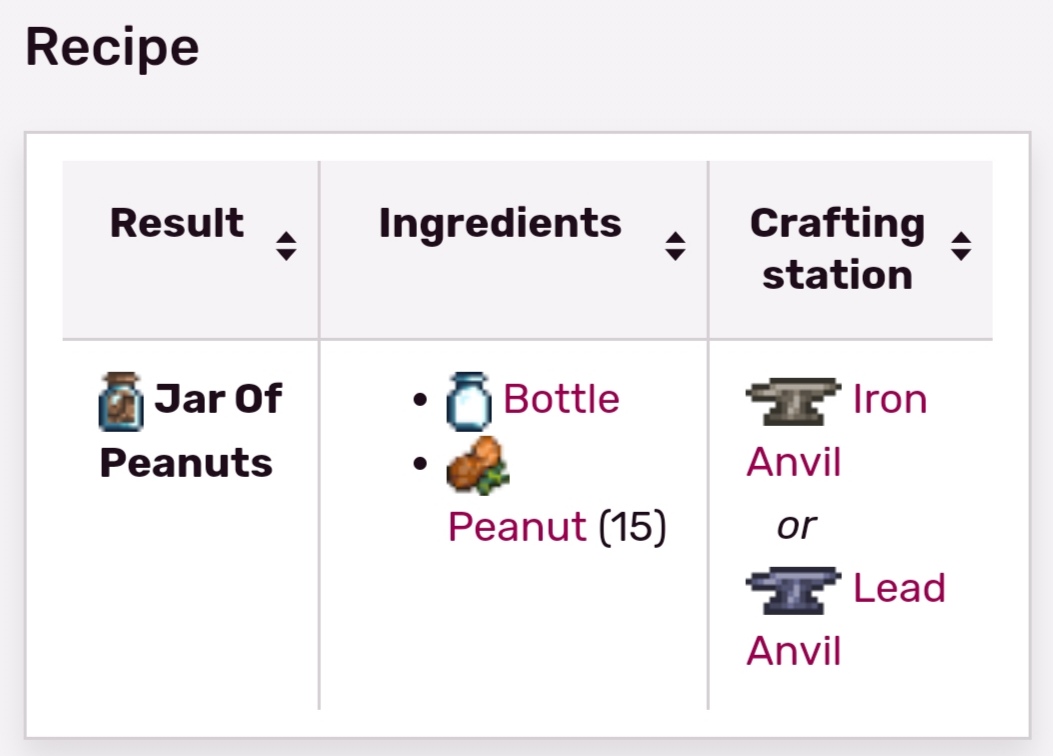Viewport: 1053px width, 756px height.
Task: Click the Bottle ingredient icon
Action: [469, 401]
